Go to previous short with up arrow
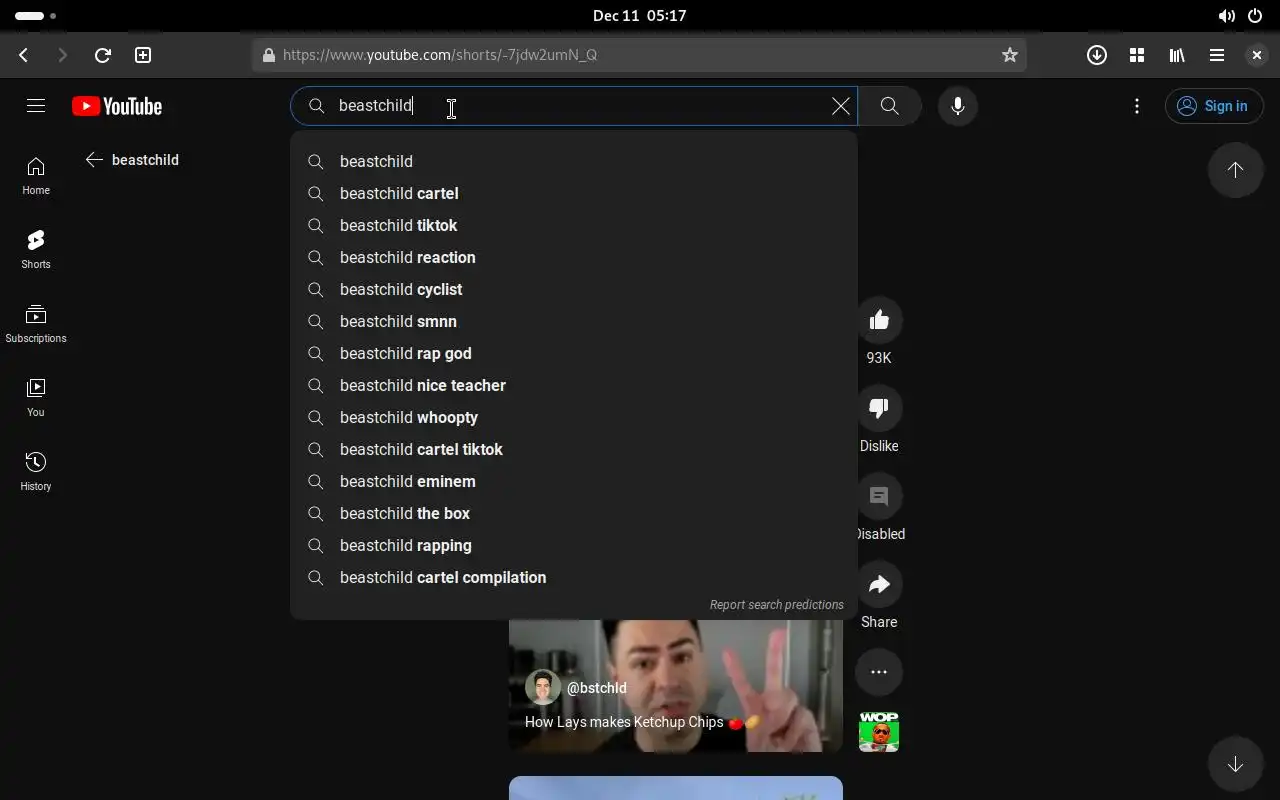Viewport: 1280px width, 800px height. pyautogui.click(x=1236, y=170)
